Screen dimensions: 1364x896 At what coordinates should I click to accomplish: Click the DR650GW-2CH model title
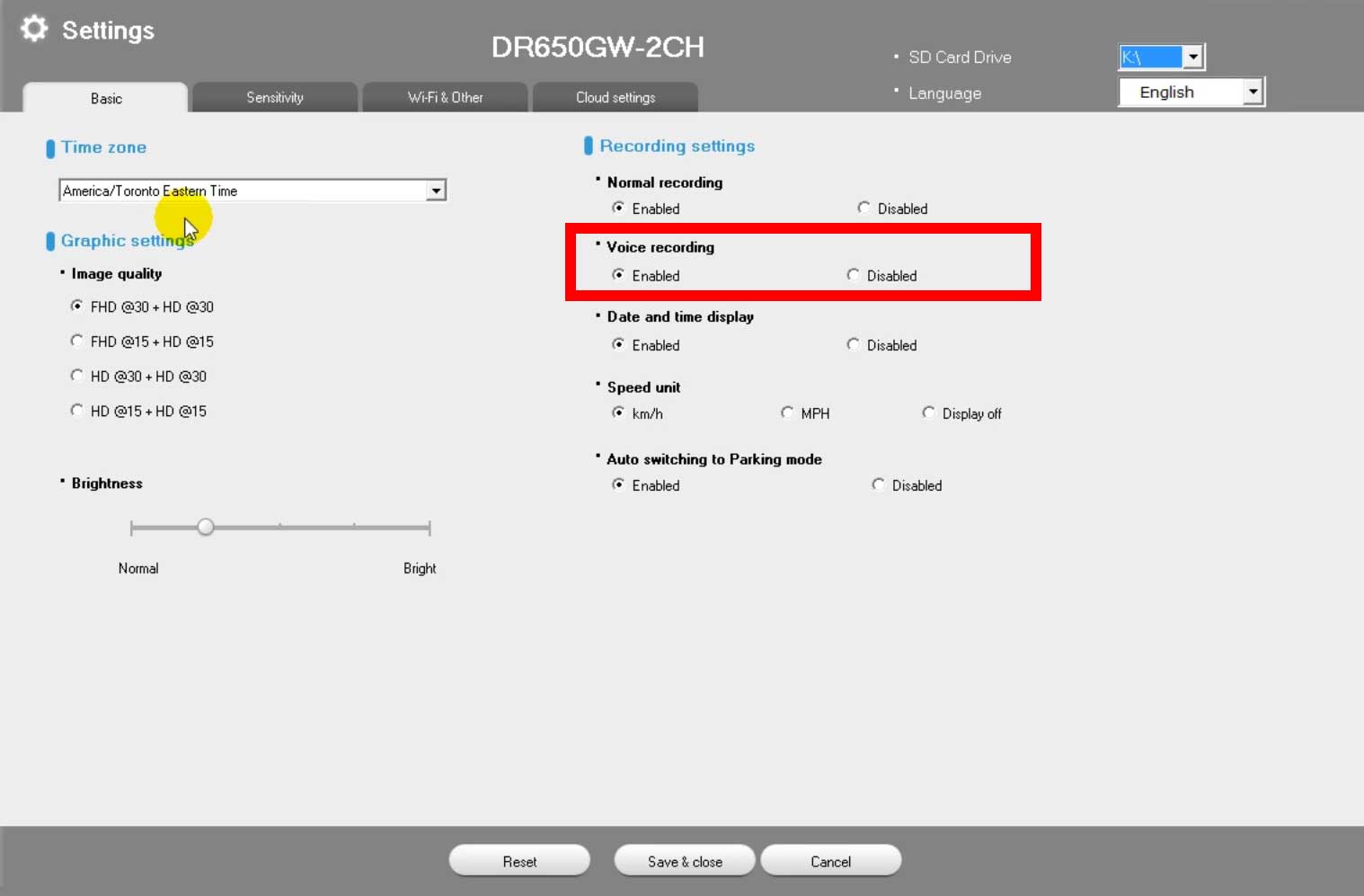click(x=598, y=47)
